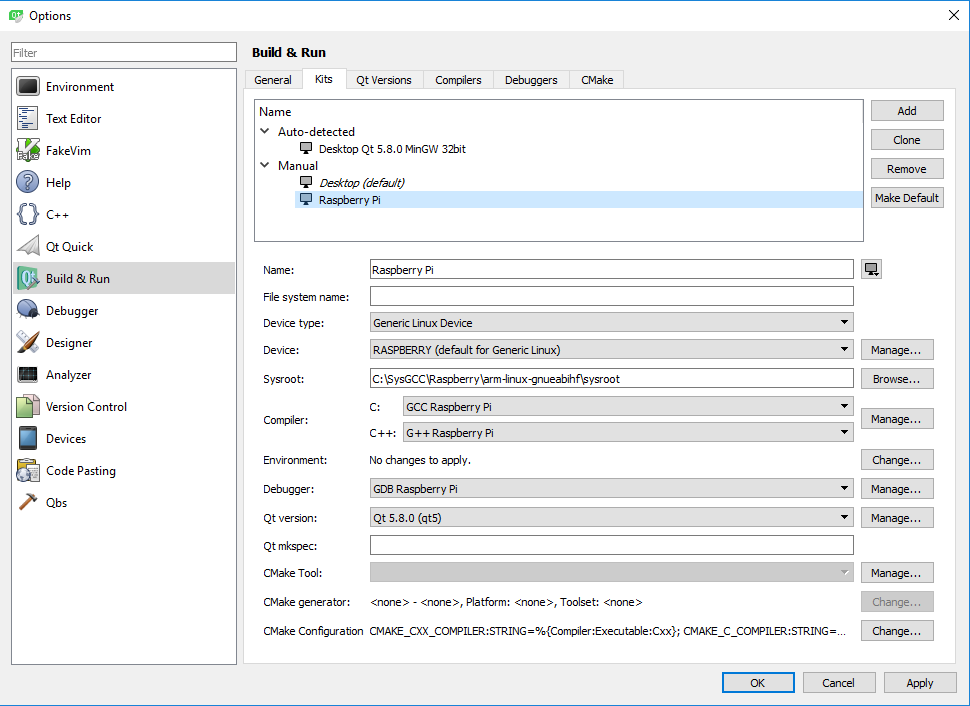This screenshot has width=970, height=706.
Task: Open the Debugger bug icon
Action: click(x=28, y=311)
